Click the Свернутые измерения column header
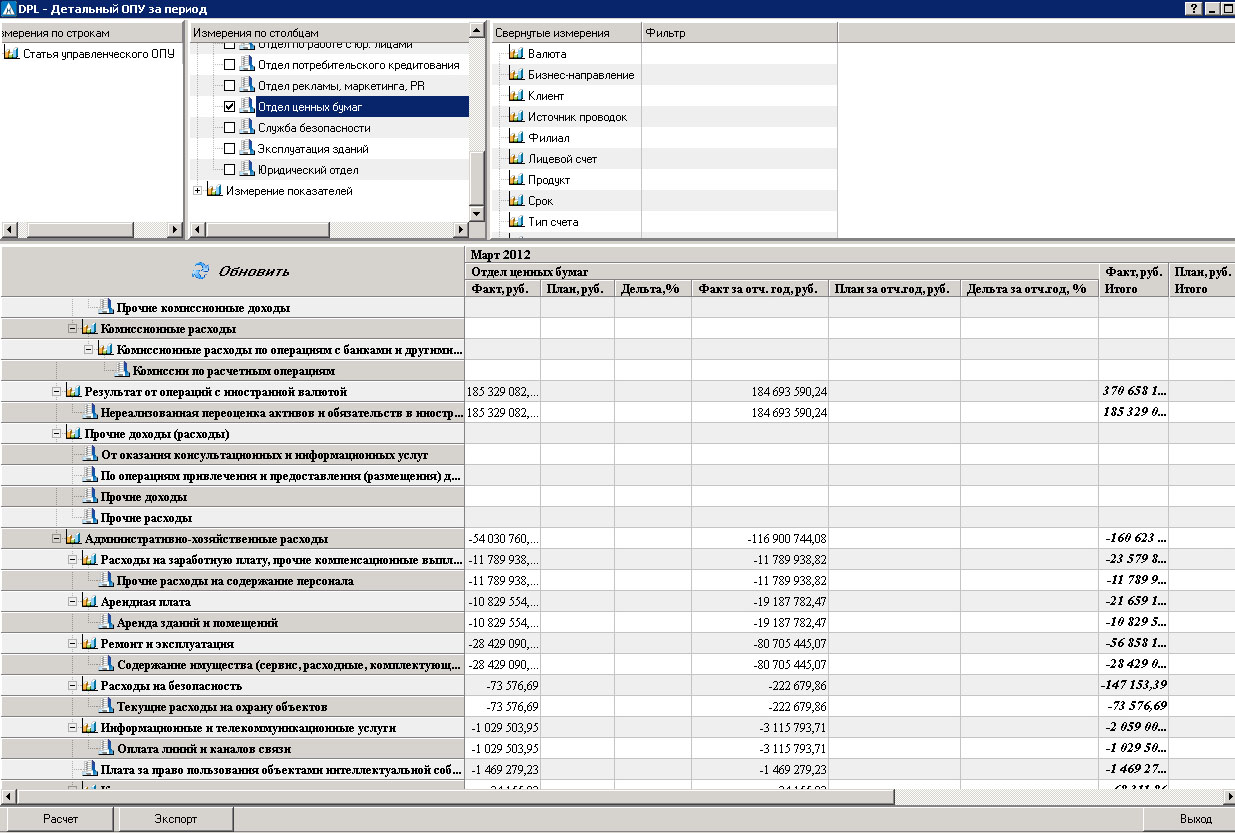Viewport: 1235px width, 833px height. pyautogui.click(x=565, y=33)
